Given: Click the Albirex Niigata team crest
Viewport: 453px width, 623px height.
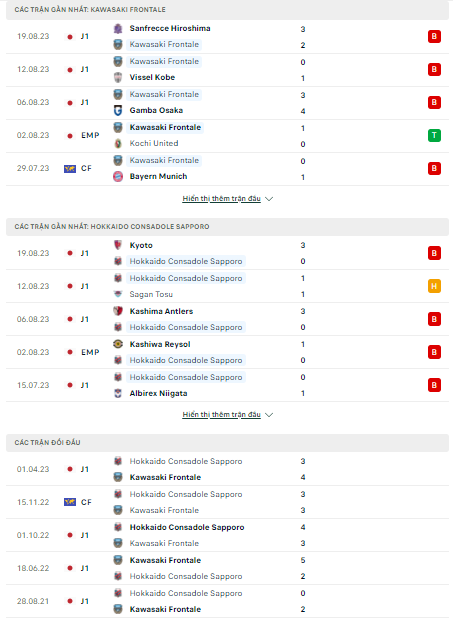Looking at the screenshot, I should 118,393.
